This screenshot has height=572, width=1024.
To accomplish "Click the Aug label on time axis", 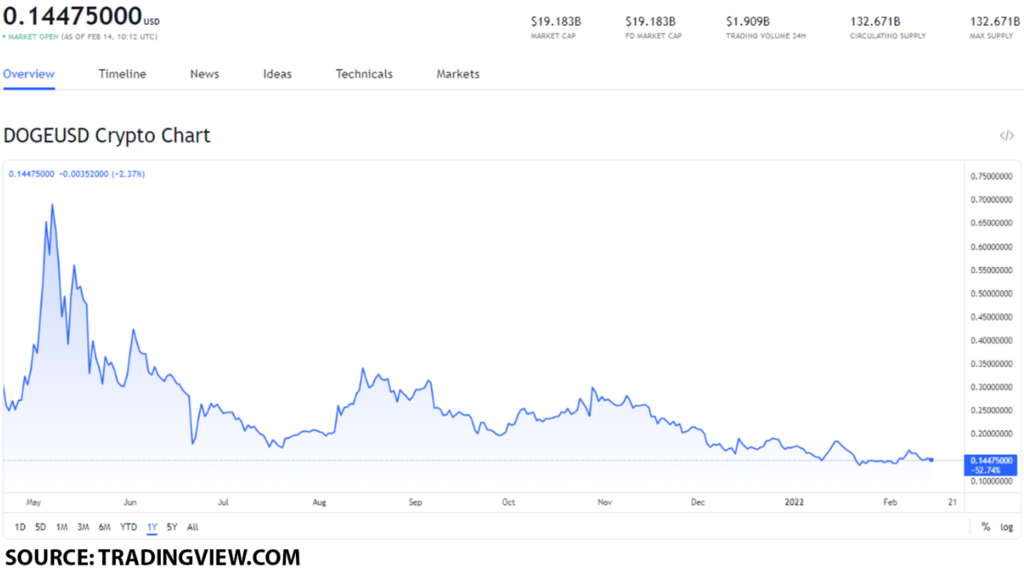I will [319, 502].
